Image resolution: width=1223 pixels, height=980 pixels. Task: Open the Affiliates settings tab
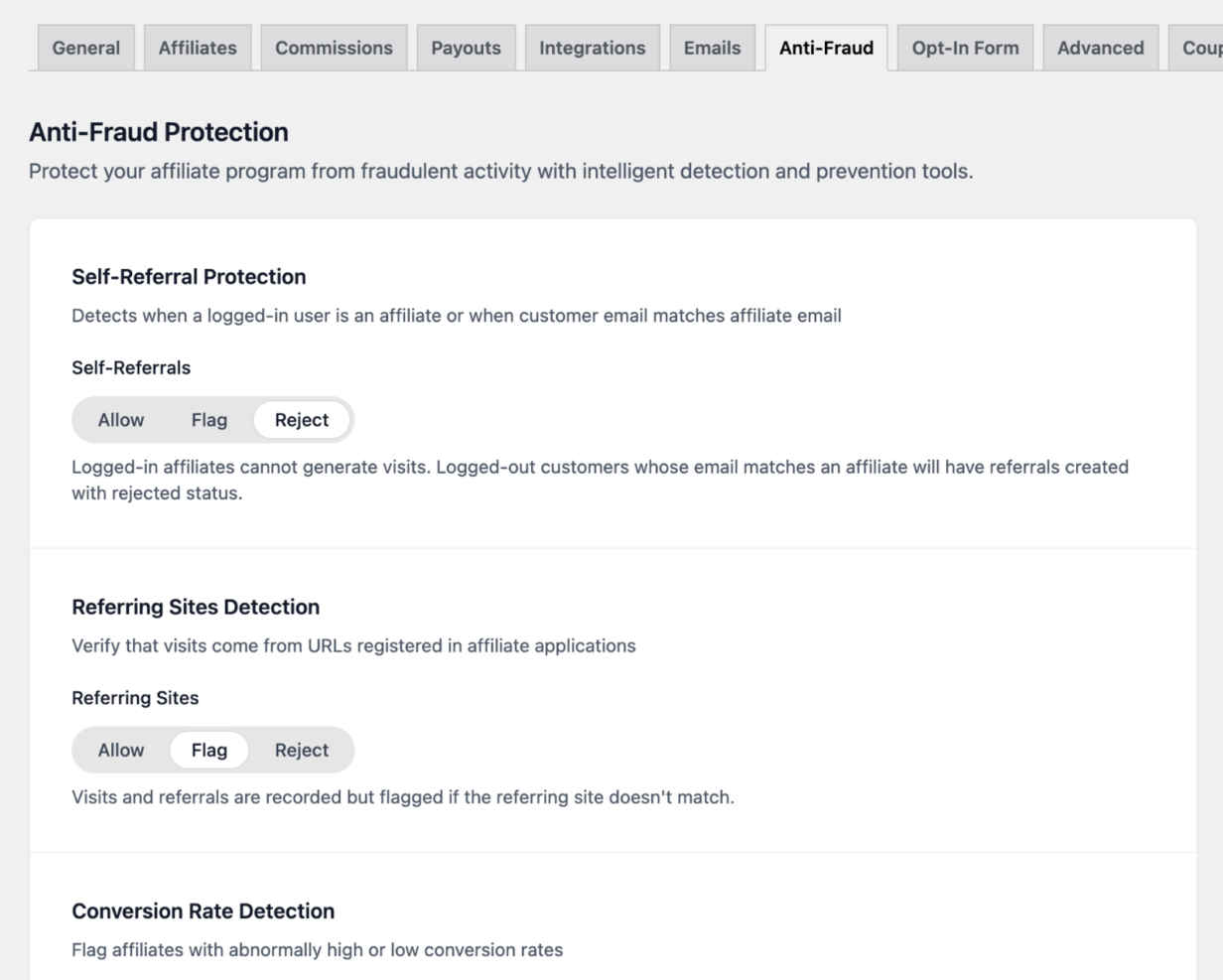[x=197, y=47]
